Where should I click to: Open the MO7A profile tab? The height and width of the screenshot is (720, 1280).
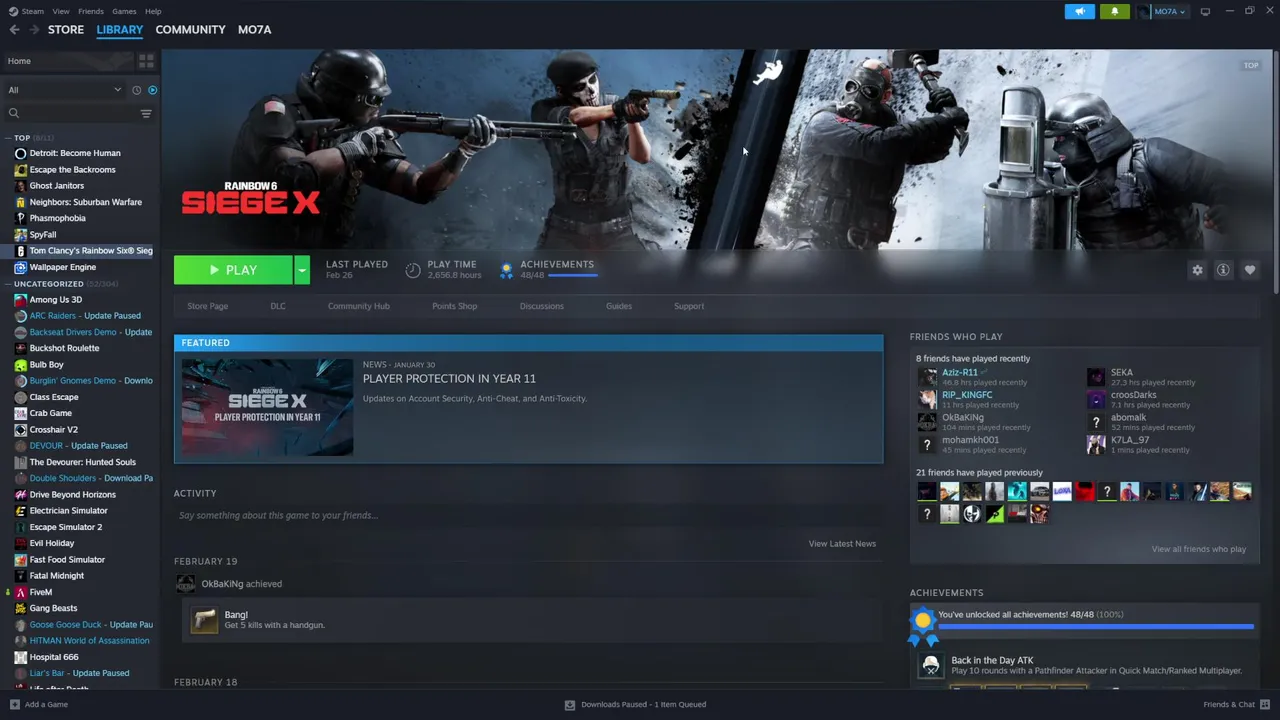[x=254, y=29]
